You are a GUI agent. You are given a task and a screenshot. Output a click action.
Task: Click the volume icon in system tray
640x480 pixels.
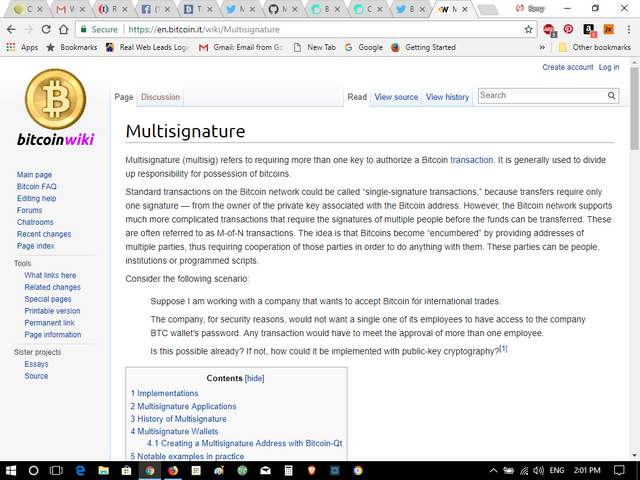[538, 471]
